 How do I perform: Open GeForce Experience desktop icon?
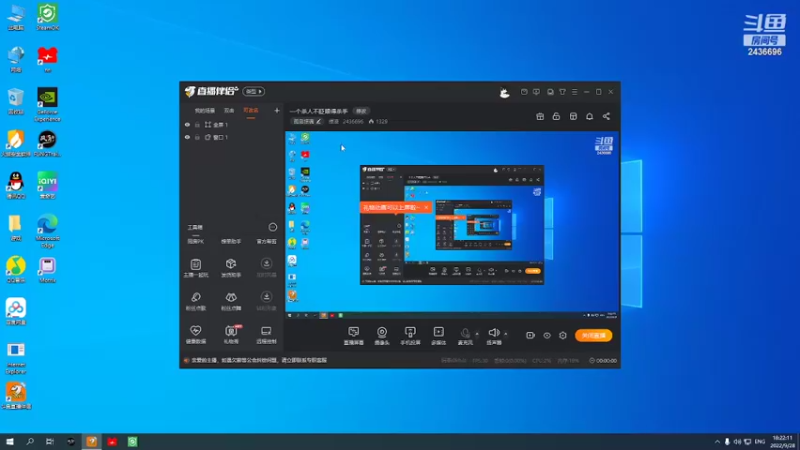47,104
